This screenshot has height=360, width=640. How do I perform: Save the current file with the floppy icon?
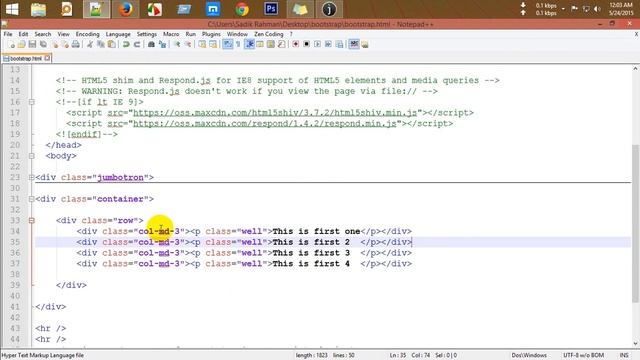(x=32, y=44)
